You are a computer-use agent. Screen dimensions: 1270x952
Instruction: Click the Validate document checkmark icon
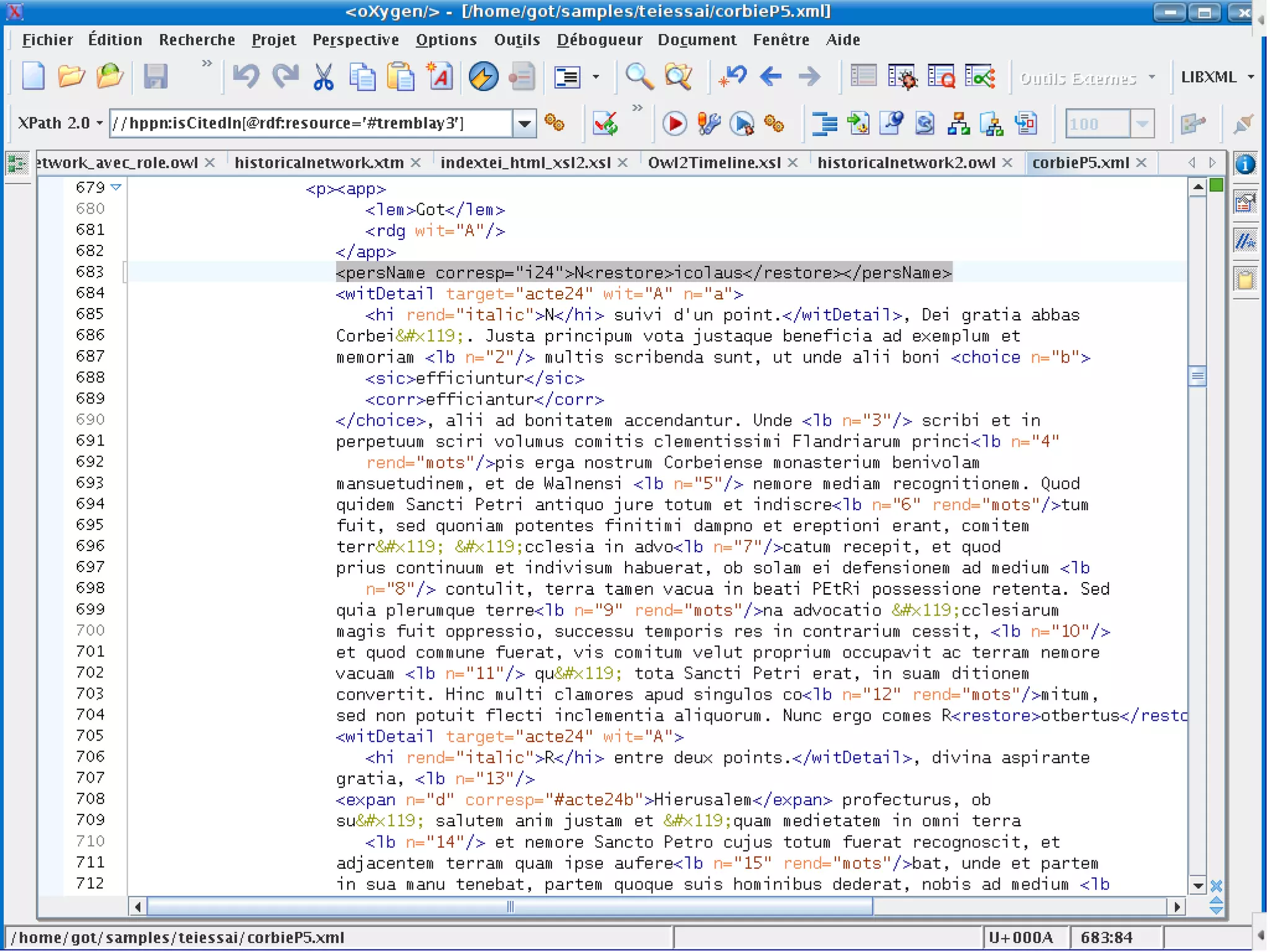[x=605, y=123]
